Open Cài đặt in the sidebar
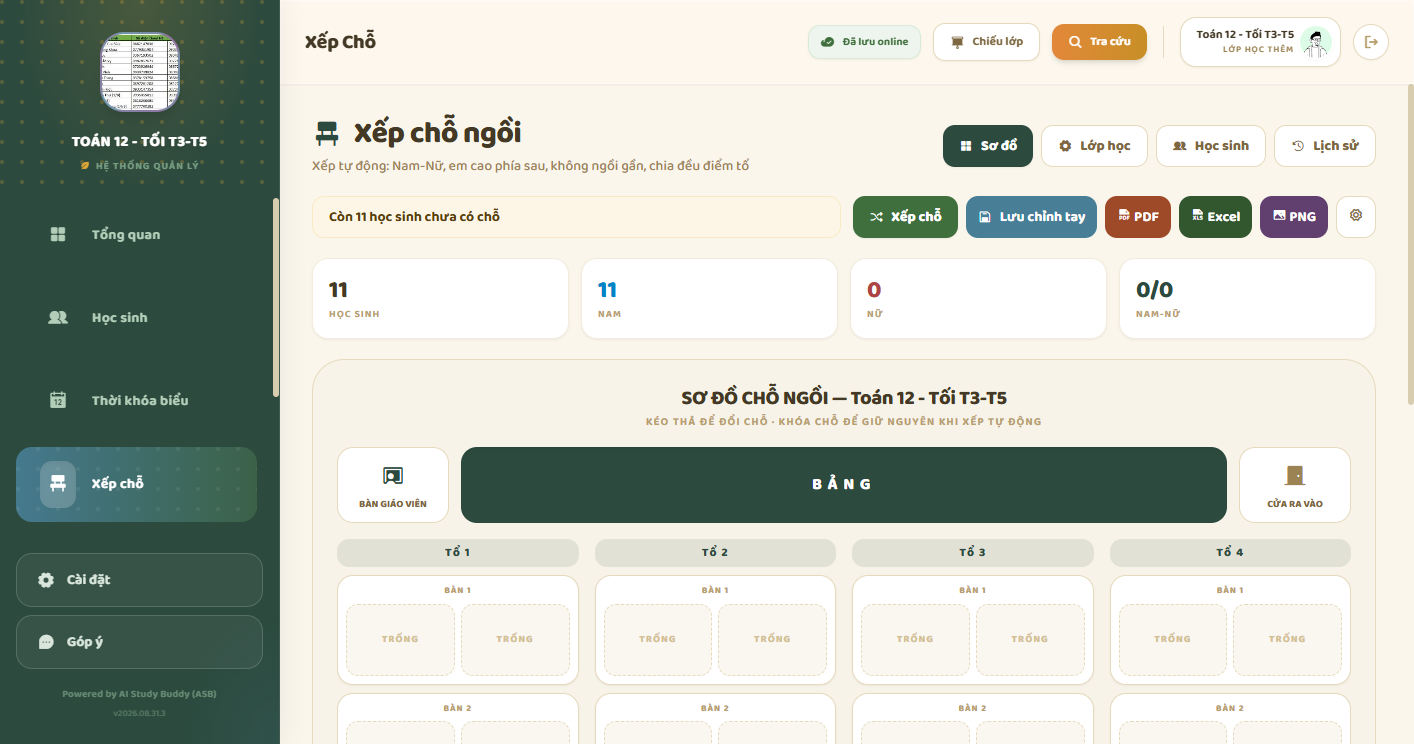The width and height of the screenshot is (1414, 744). click(x=139, y=580)
